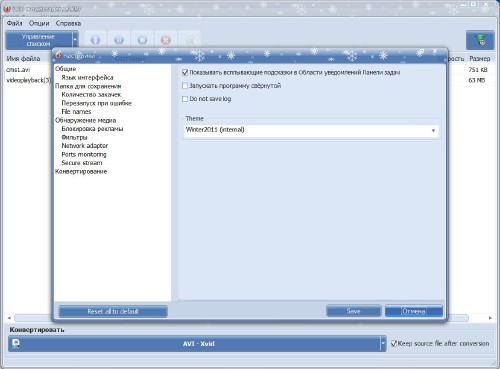Open the 'Опции' menu
Viewport: 500px width, 369px height.
coord(39,23)
